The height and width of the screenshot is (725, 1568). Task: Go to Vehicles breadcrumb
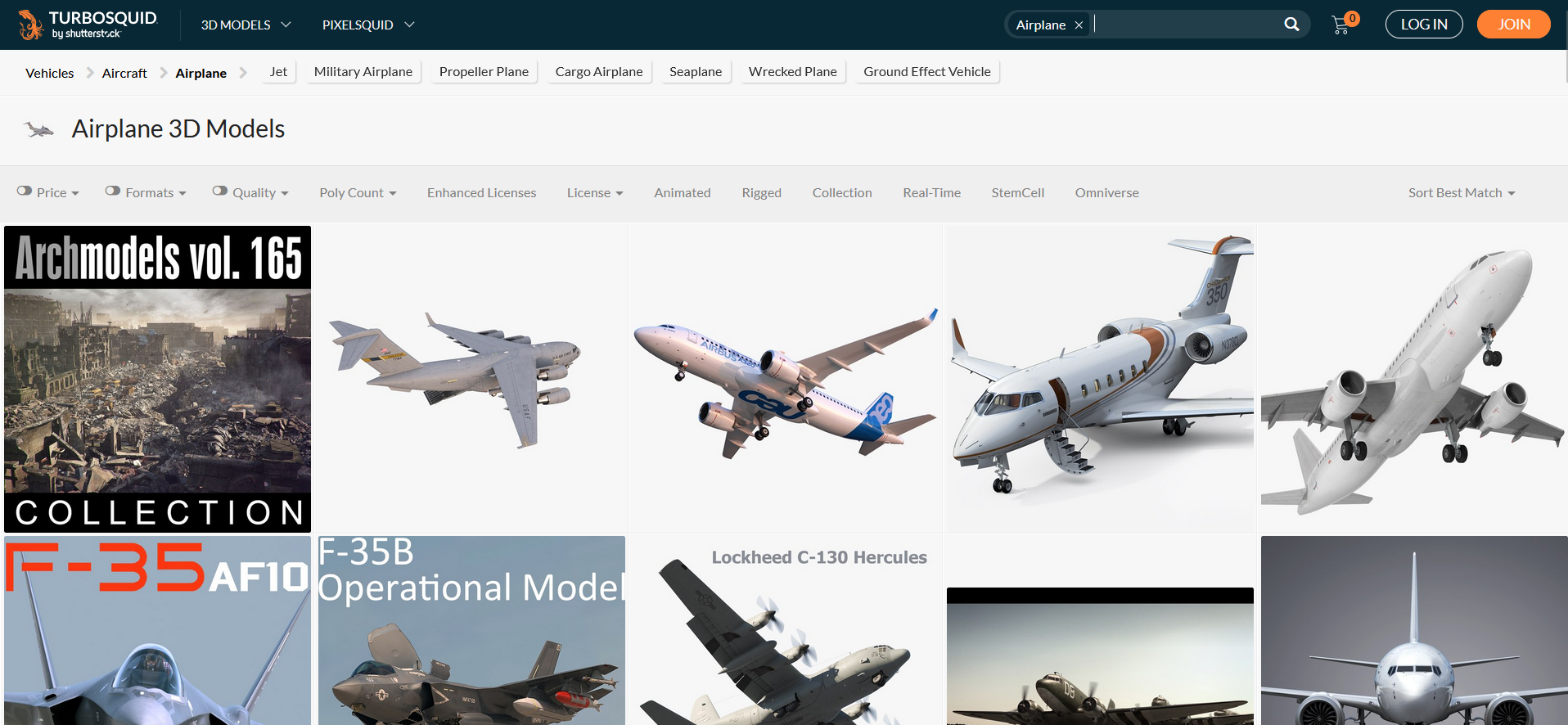coord(50,73)
